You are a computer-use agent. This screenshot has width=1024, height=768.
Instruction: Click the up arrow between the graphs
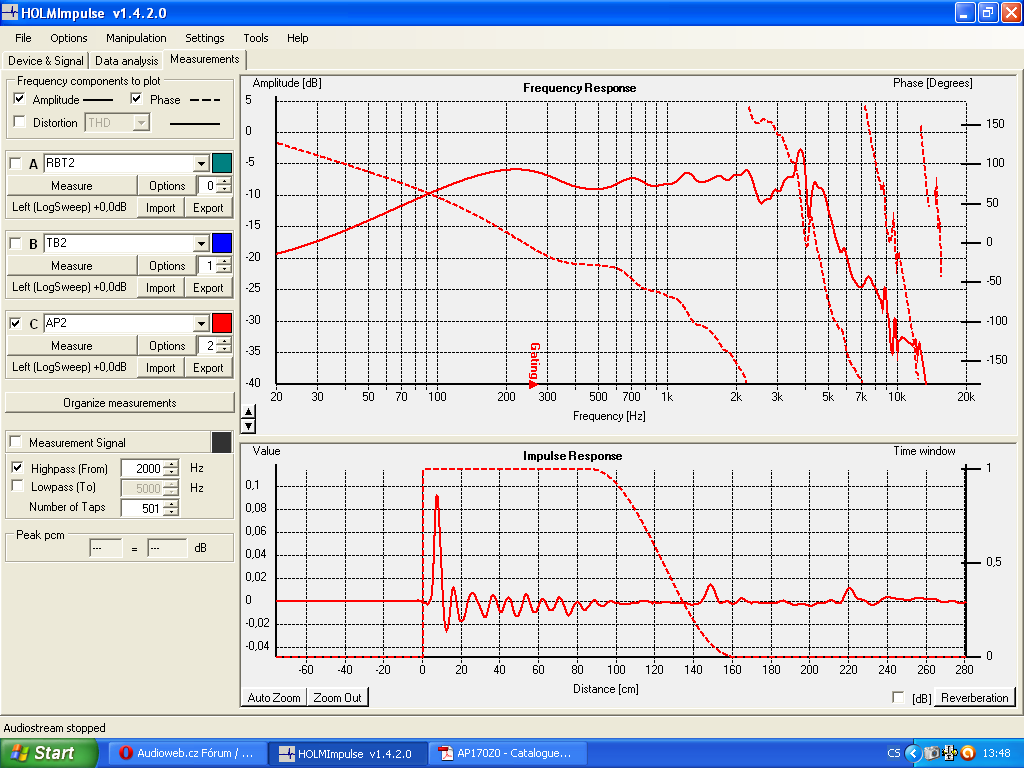248,411
